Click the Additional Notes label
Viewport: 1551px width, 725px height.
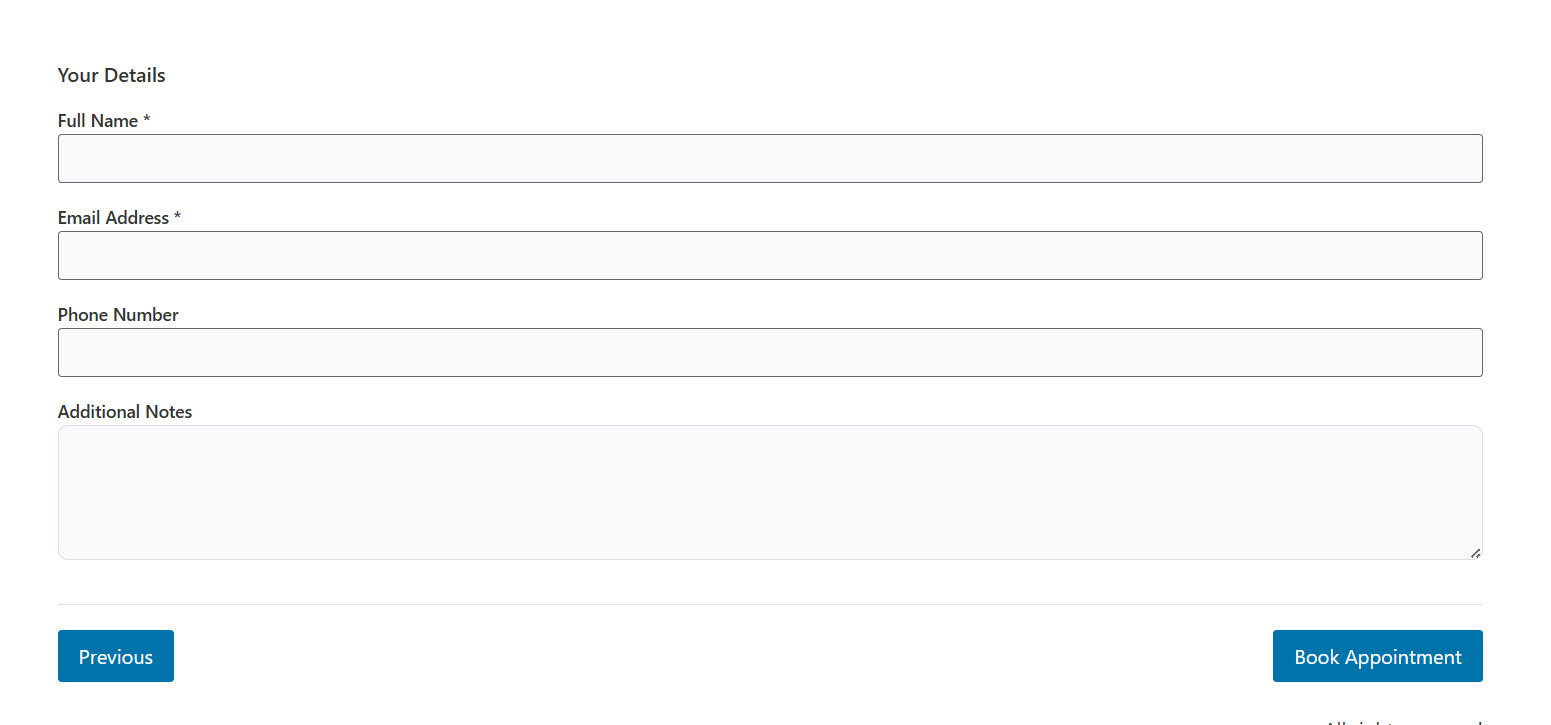pos(124,411)
